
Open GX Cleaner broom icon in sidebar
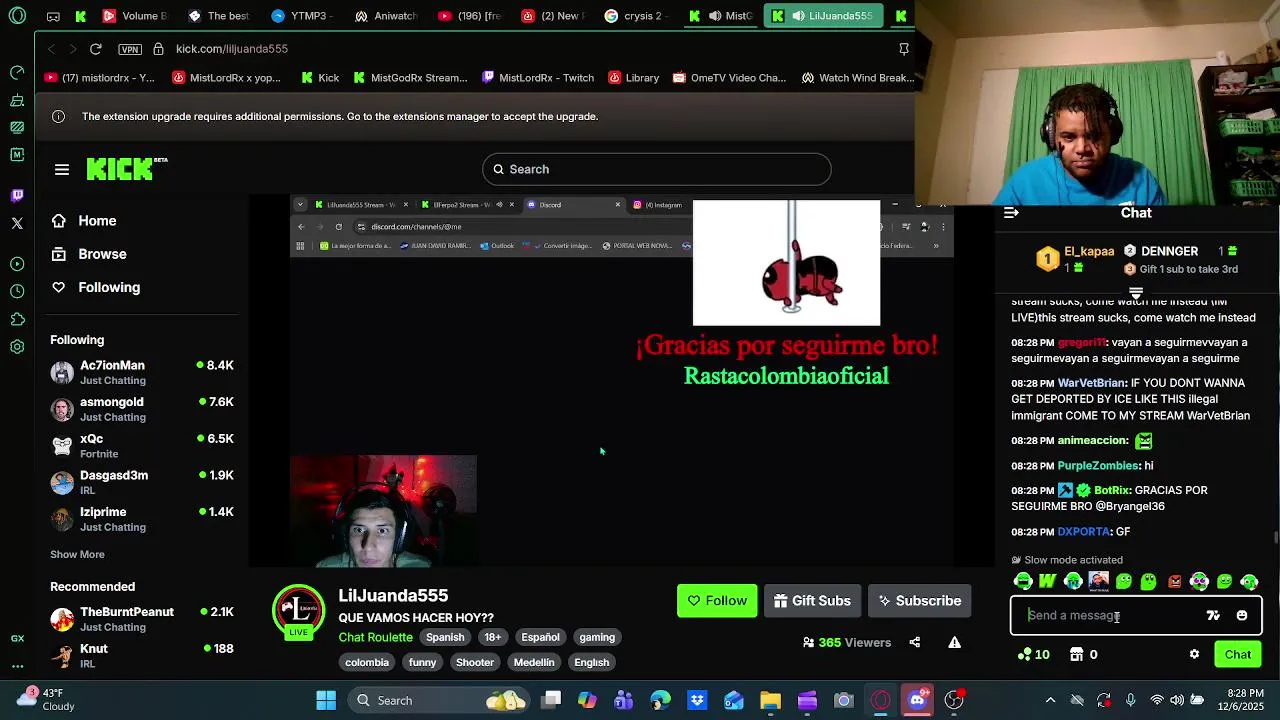pyautogui.click(x=17, y=100)
